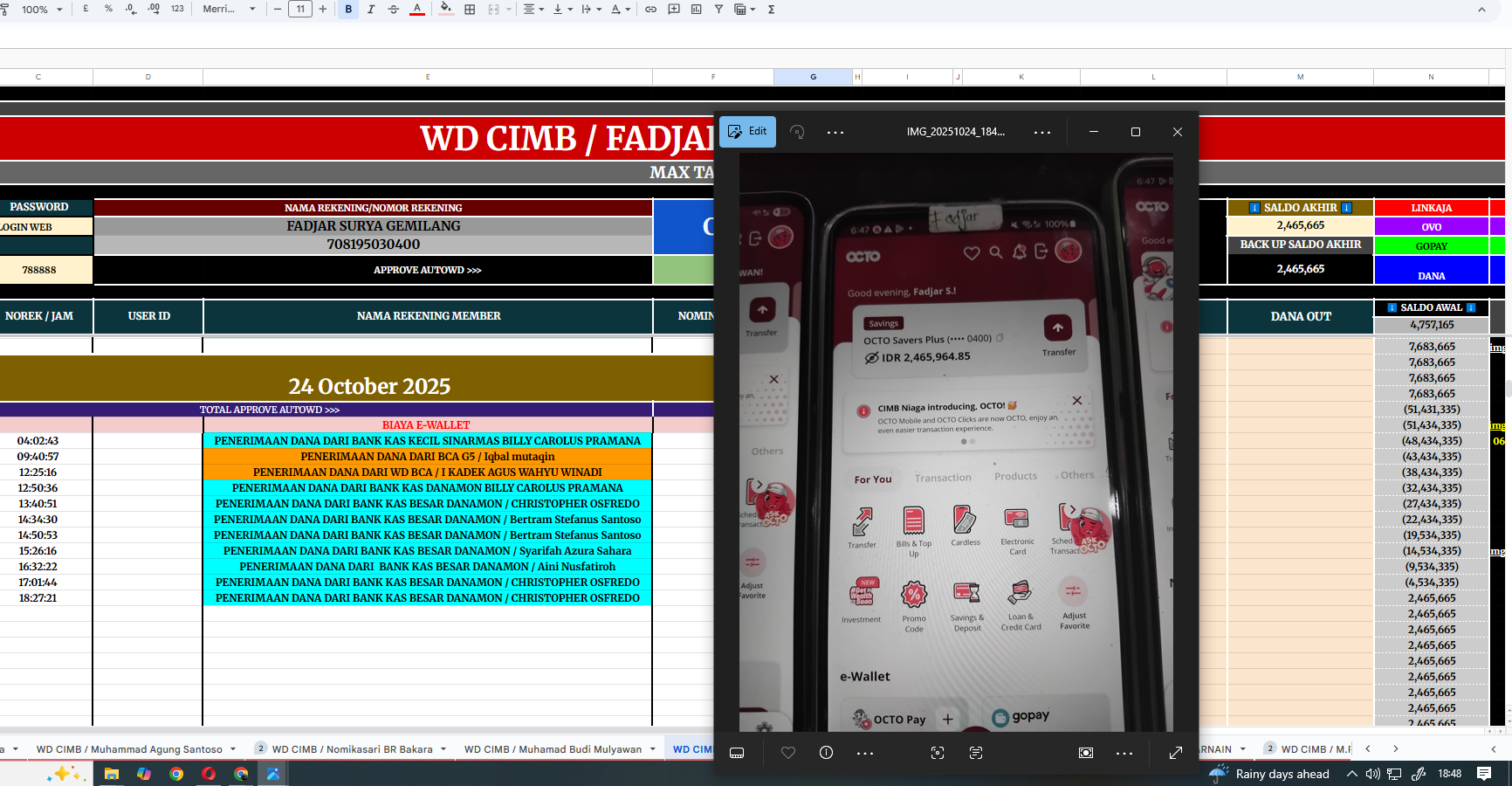Select the row with Iqbal mutaqin

coord(428,457)
